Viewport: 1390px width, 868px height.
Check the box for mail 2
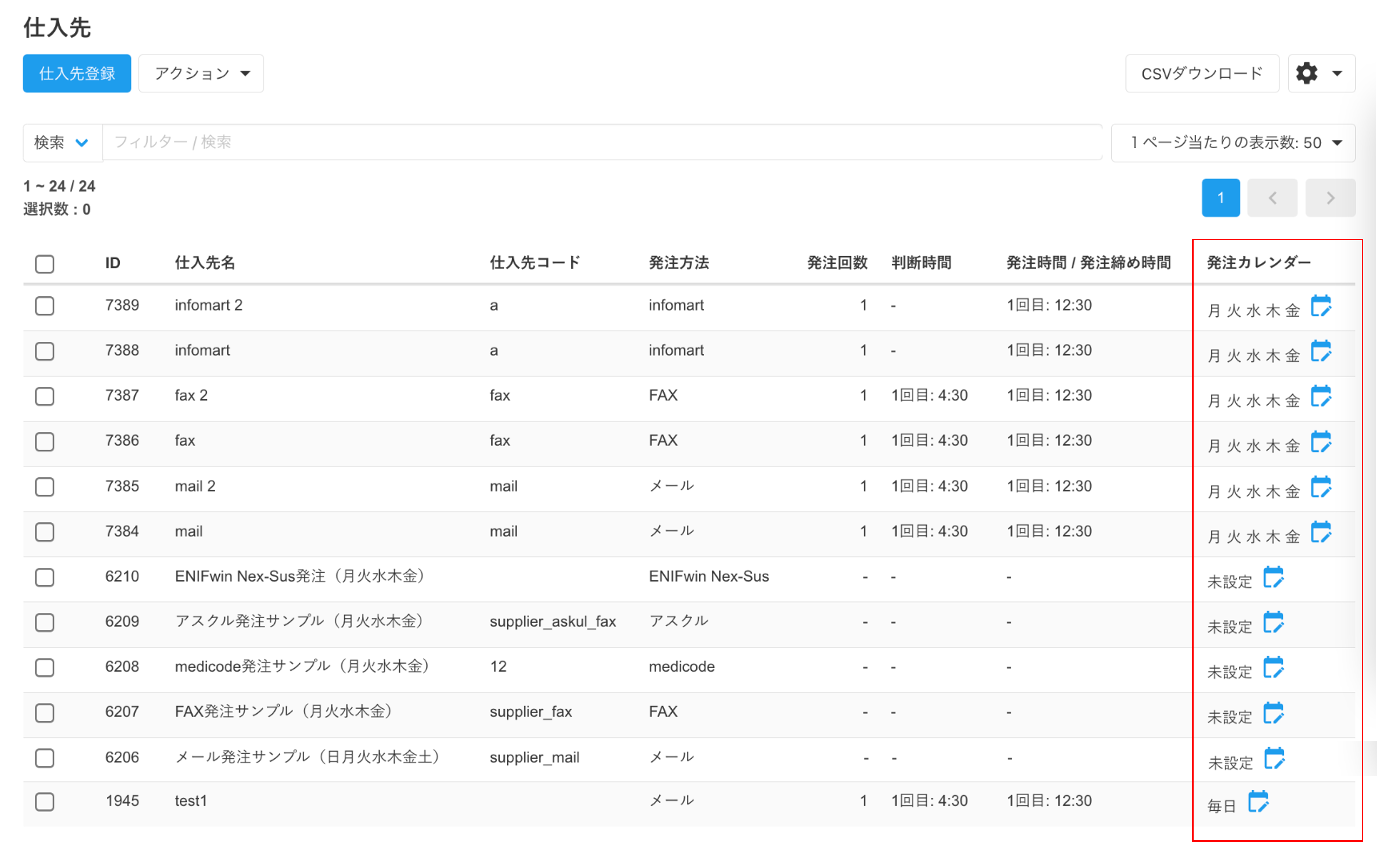[44, 487]
